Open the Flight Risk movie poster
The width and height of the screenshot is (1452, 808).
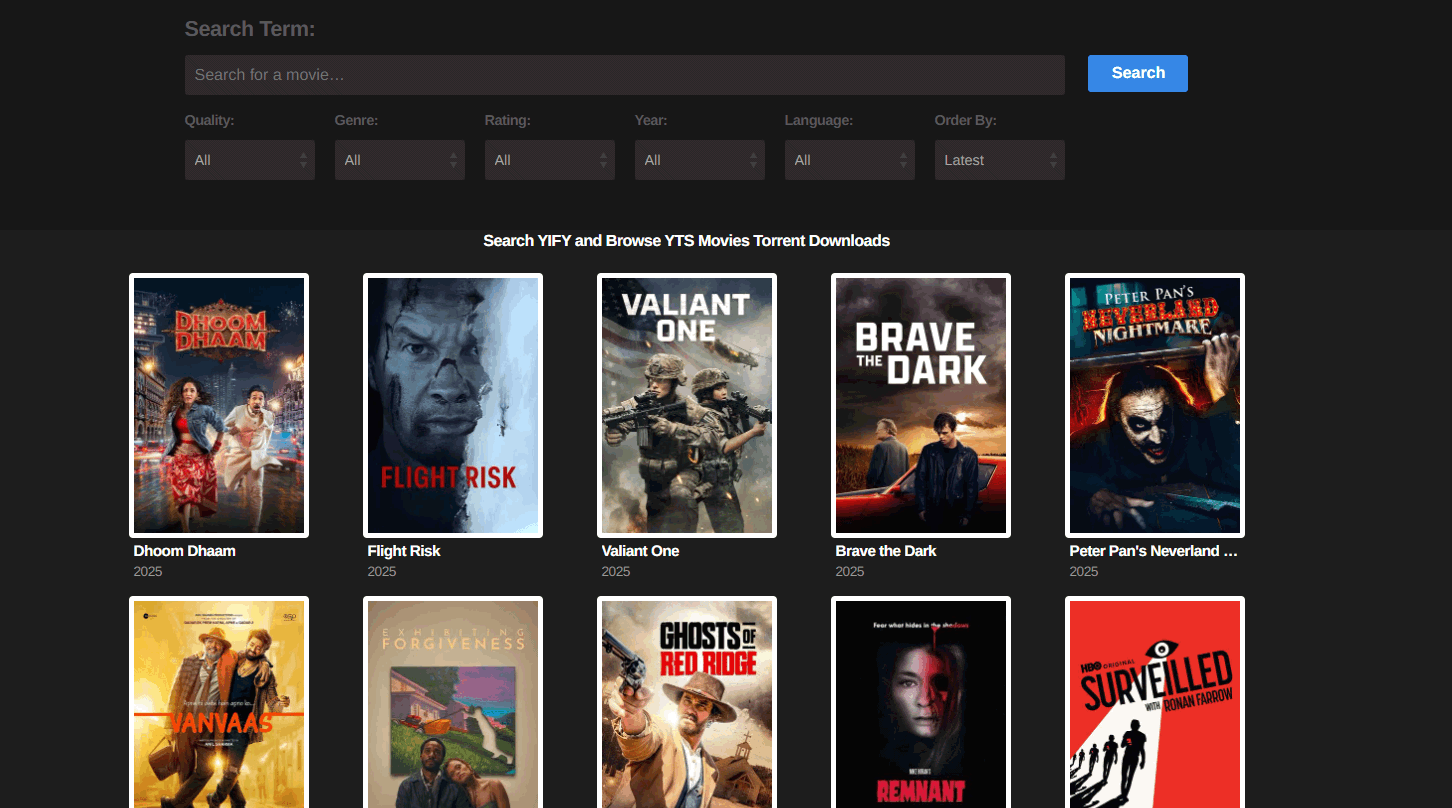pos(453,405)
